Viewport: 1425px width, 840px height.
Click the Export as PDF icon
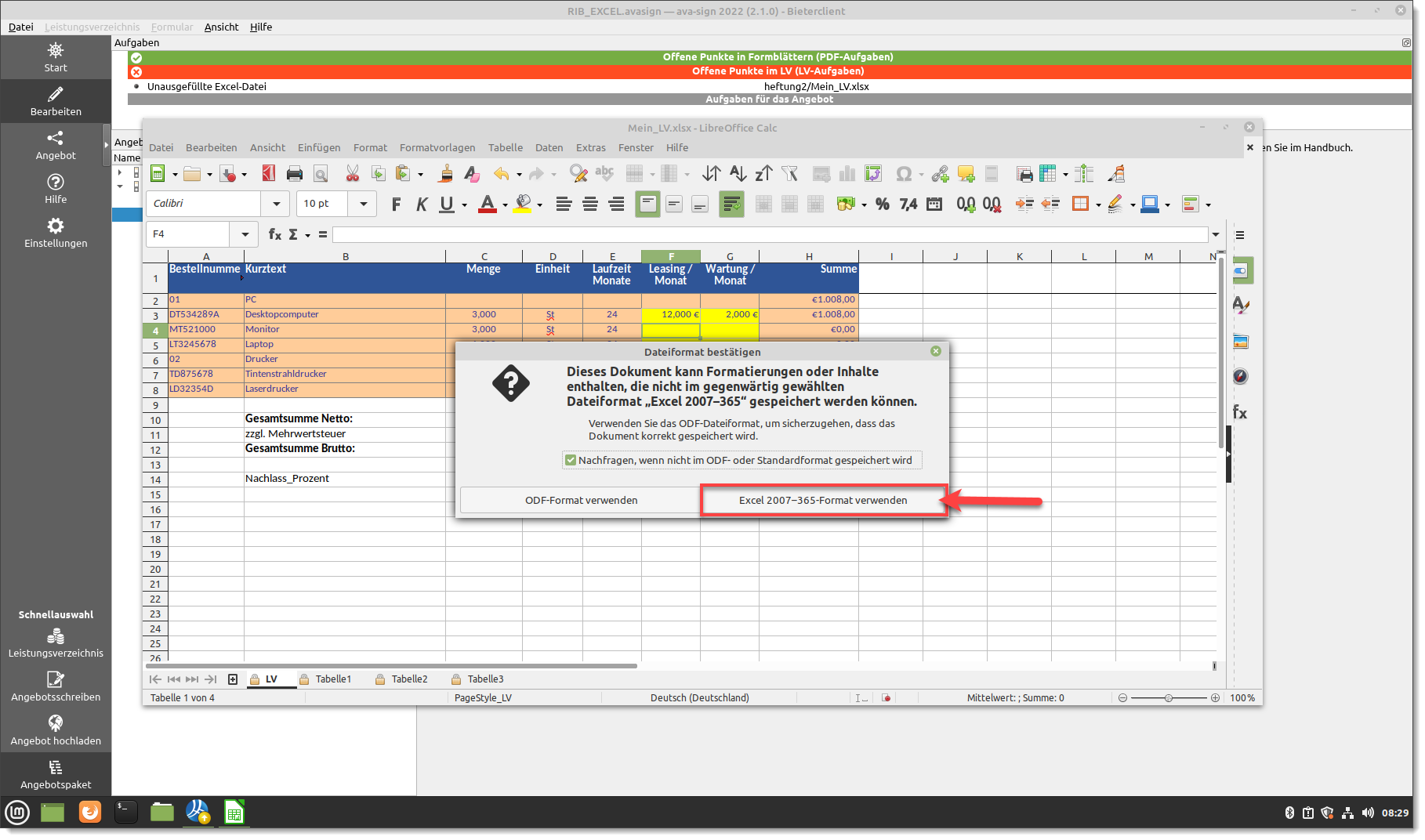coord(269,174)
